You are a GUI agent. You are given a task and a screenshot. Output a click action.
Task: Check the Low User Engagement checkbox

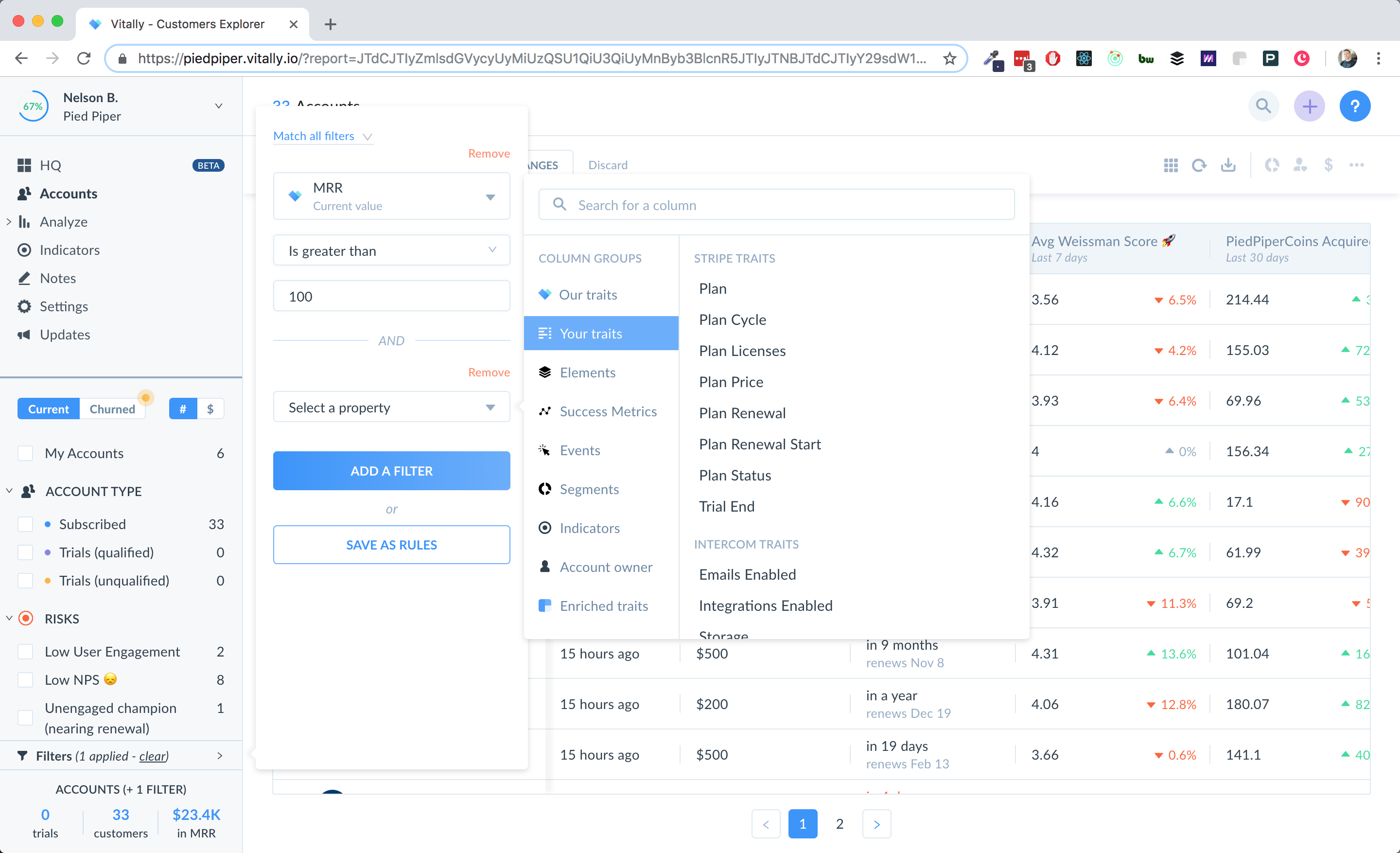[26, 652]
